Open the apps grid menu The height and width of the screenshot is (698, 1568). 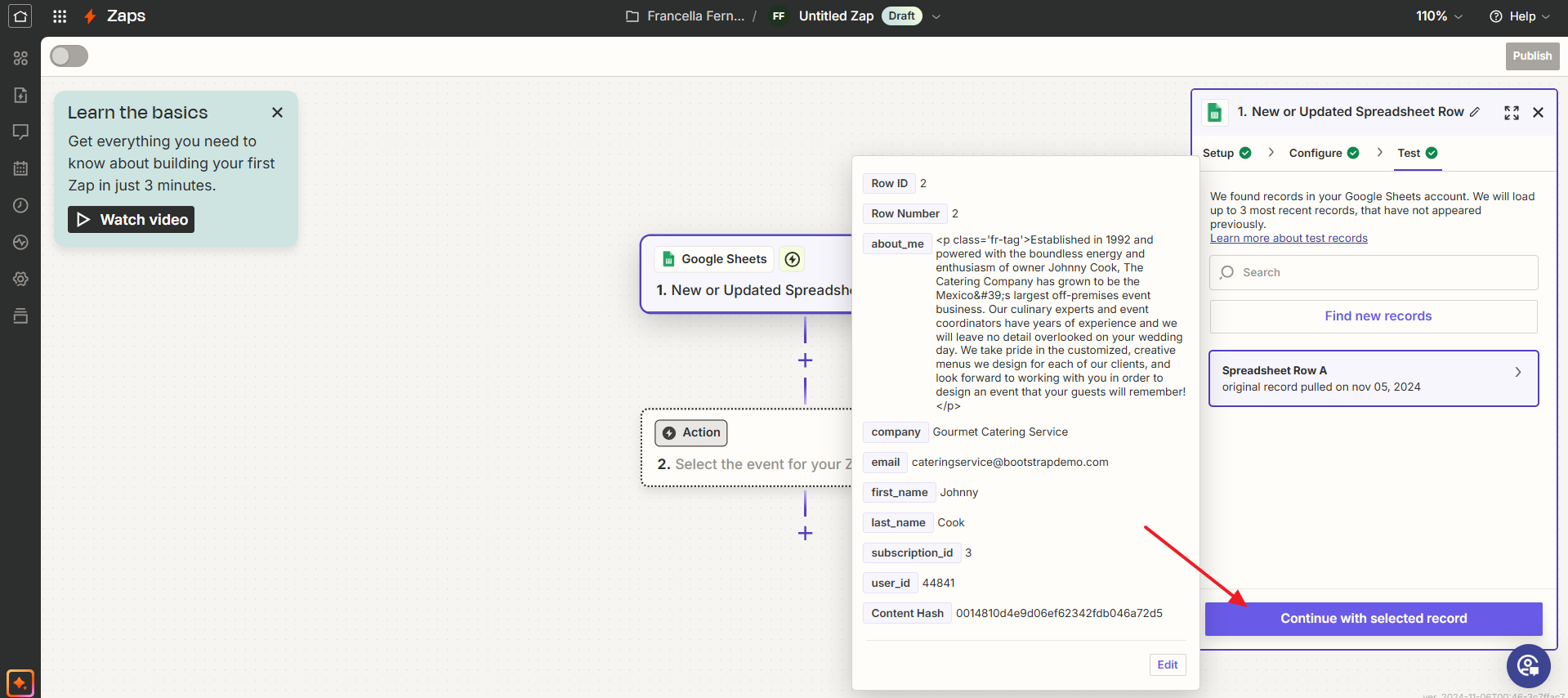click(x=60, y=16)
